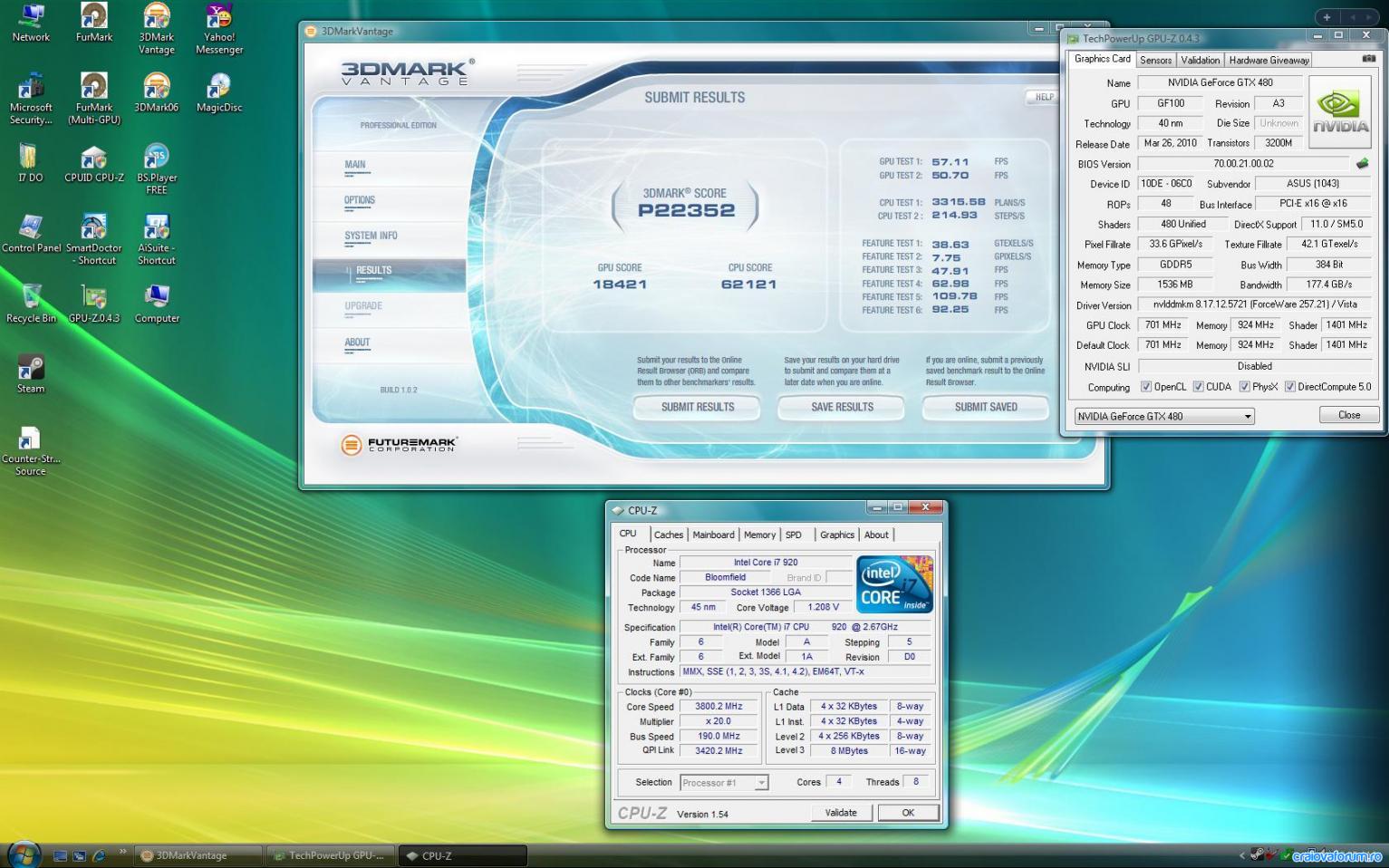Toggle the CUDA checkbox in GPU-Z

1198,387
